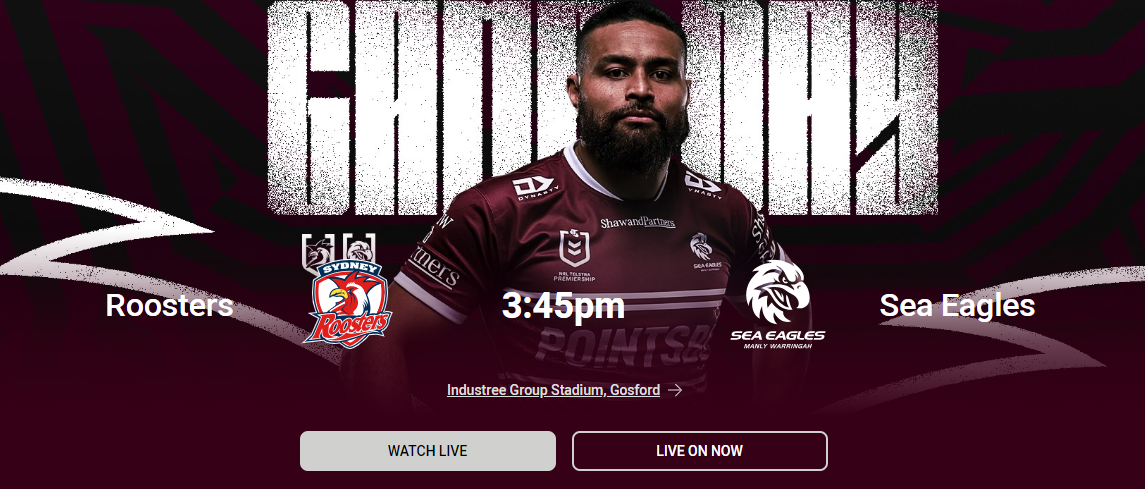Screen dimensions: 1145x489
Task: Click the Live On Now button
Action: (700, 451)
